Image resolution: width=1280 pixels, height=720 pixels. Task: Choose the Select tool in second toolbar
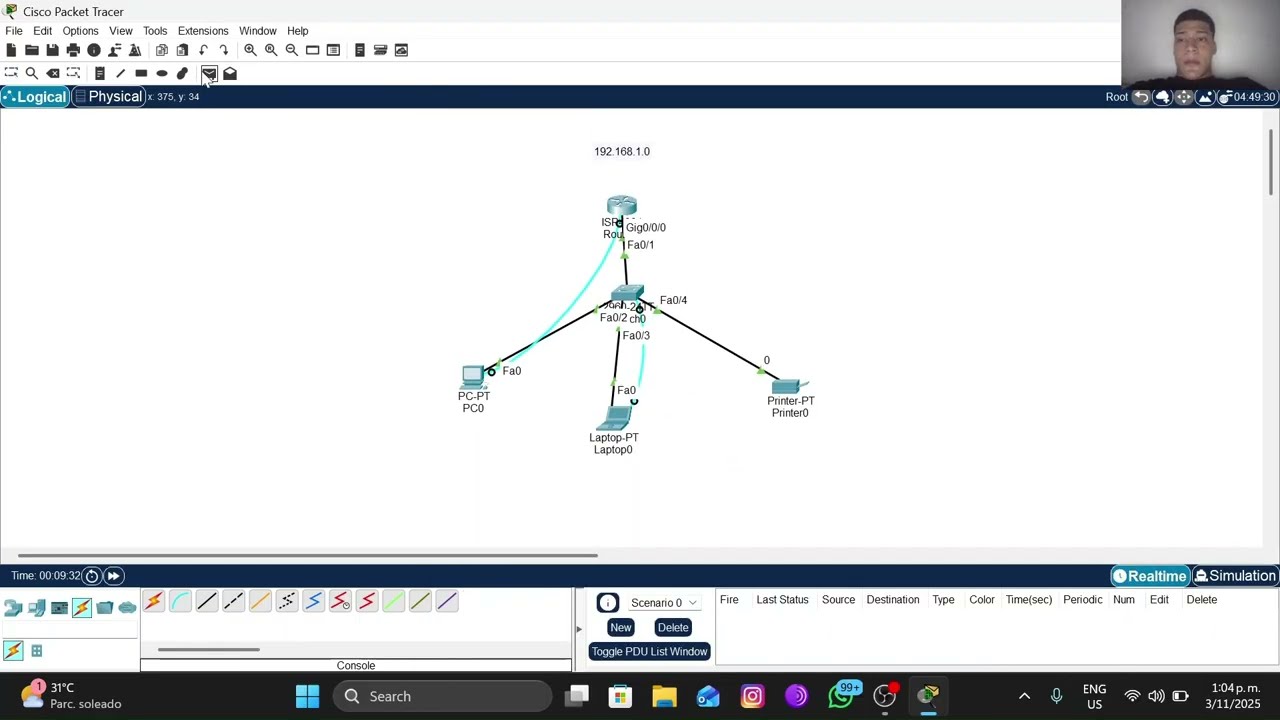11,73
